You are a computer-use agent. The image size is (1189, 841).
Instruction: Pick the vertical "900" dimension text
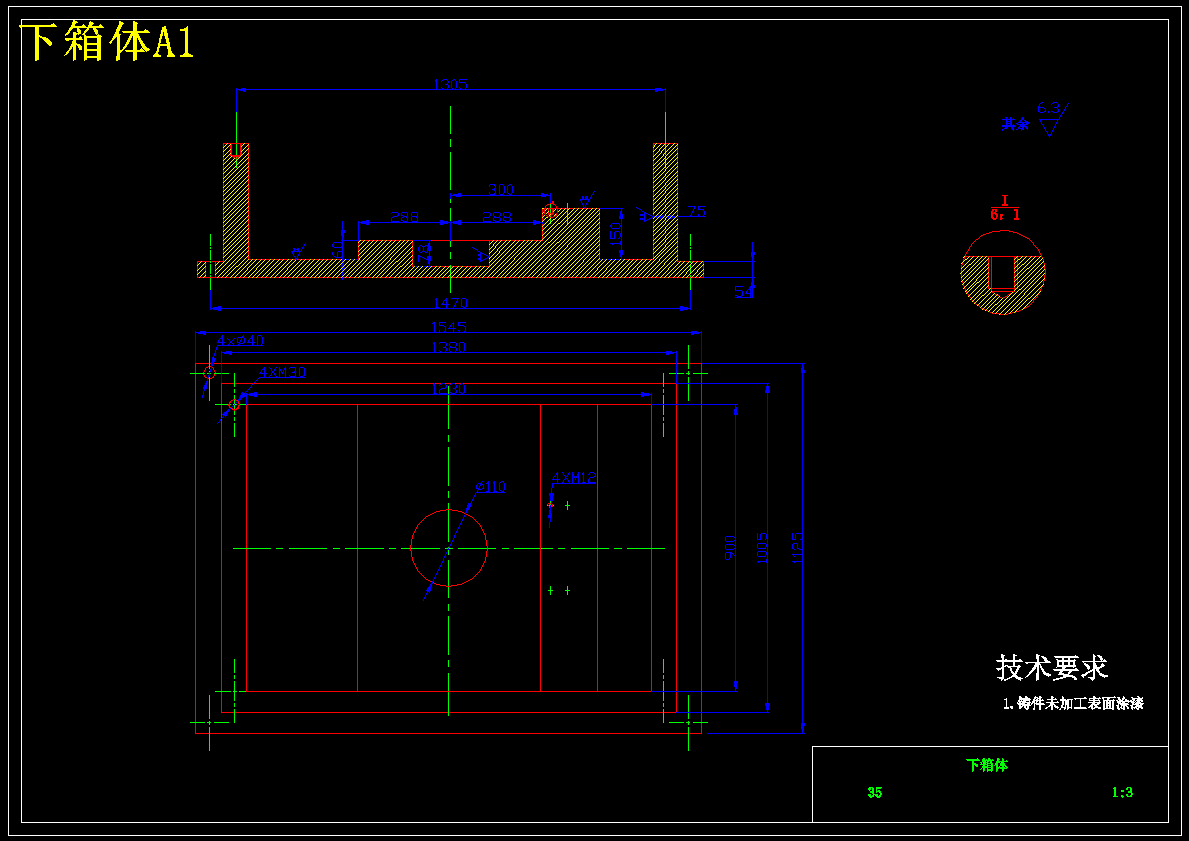tap(731, 547)
